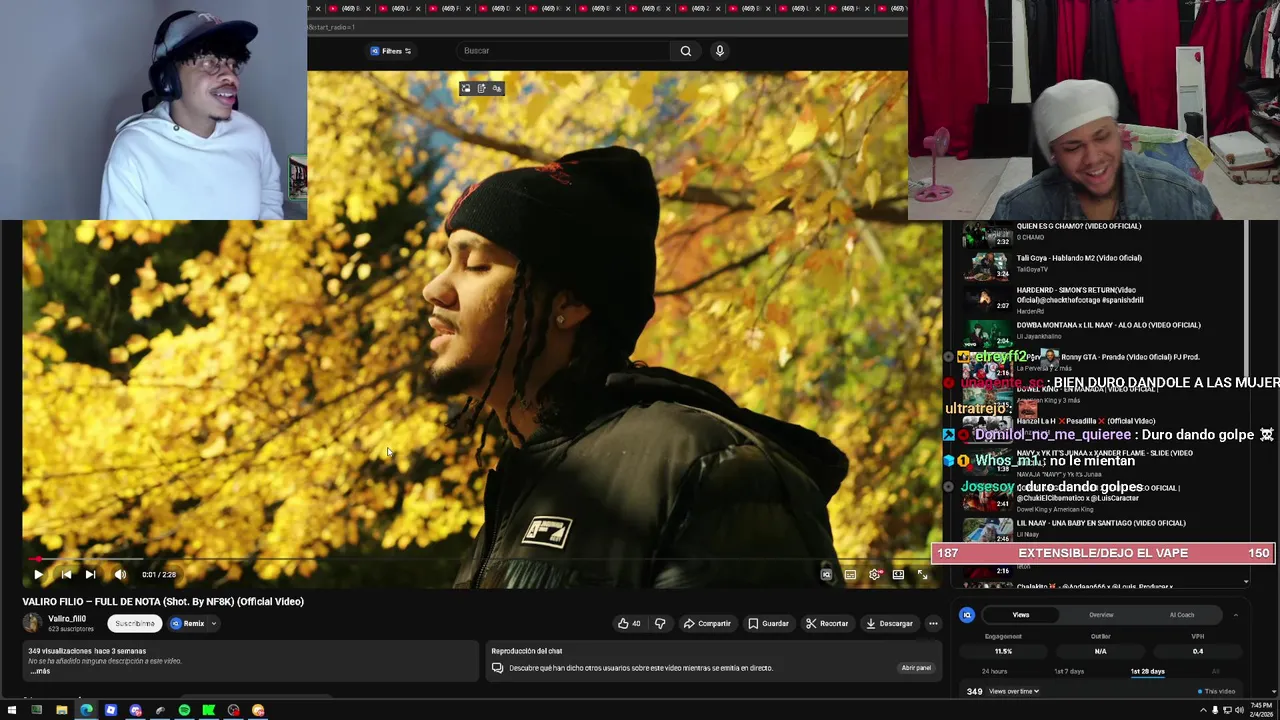The image size is (1280, 720).
Task: Switch to the AI Coach tab
Action: [1182, 615]
